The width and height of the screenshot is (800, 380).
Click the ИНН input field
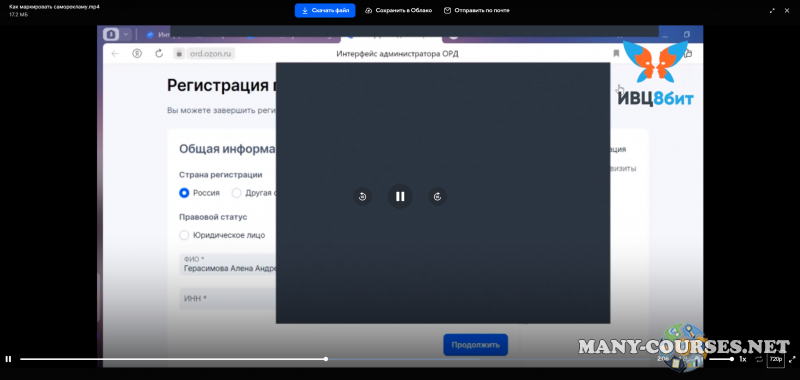228,298
